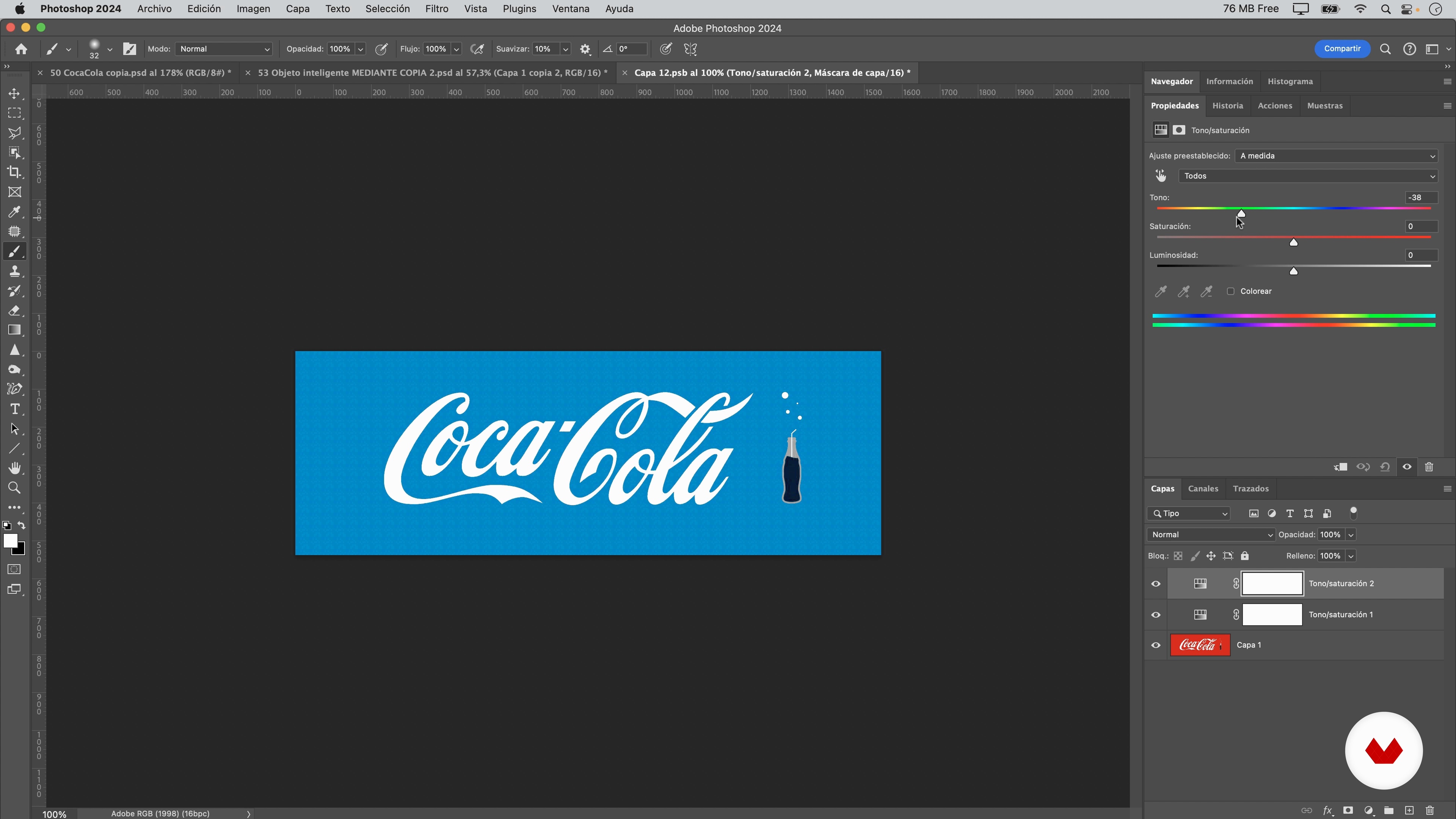Select the Polygonal Lasso tool
1456x819 pixels.
click(x=14, y=133)
